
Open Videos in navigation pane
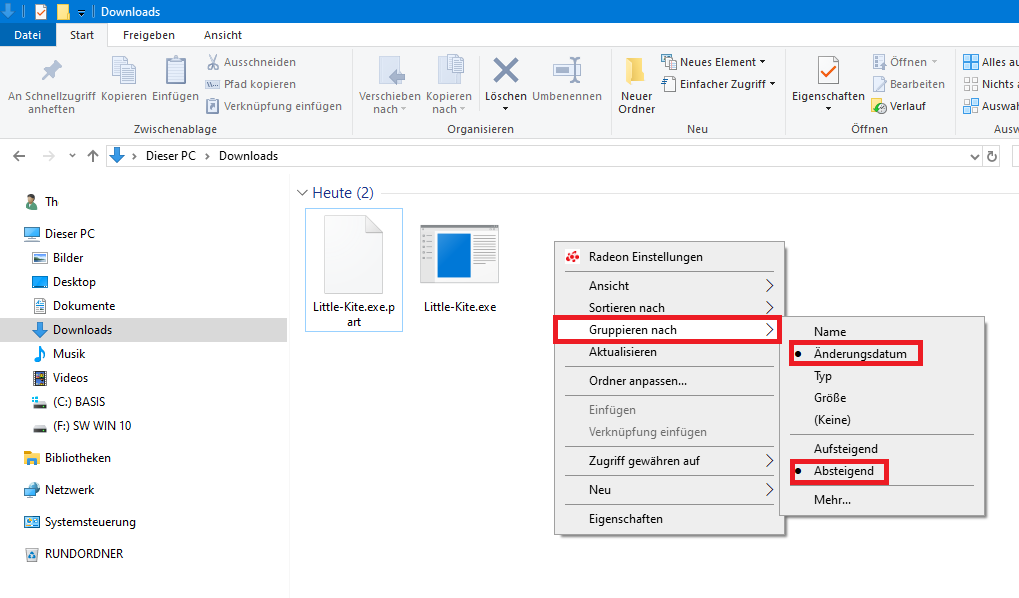coord(60,378)
